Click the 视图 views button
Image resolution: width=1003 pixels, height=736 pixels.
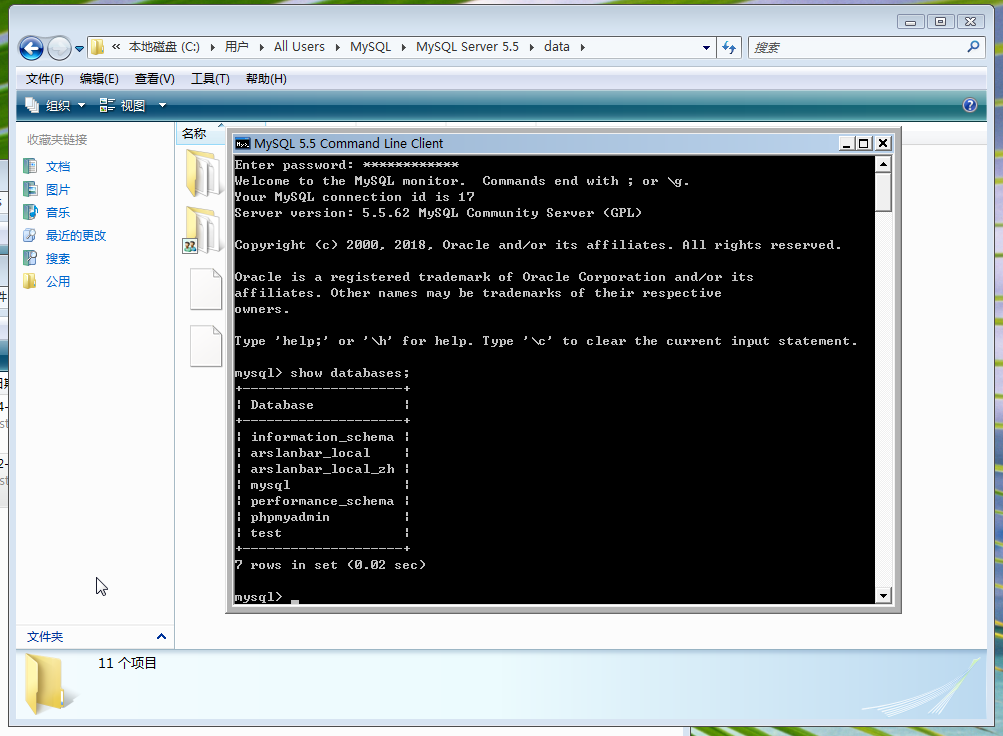pyautogui.click(x=123, y=106)
